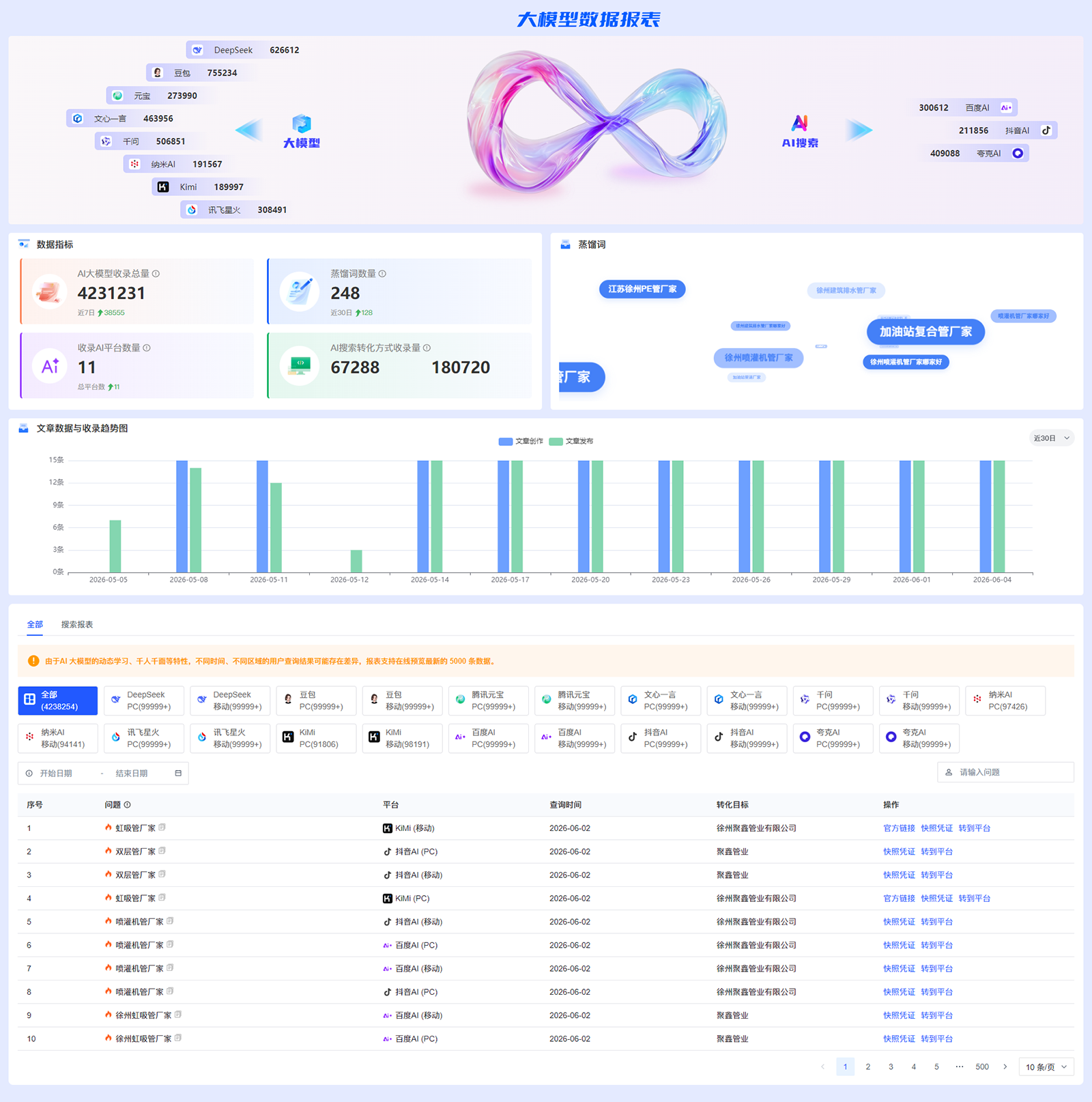The width and height of the screenshot is (1092, 1102).
Task: Open the 10 条/页 page size dropdown
Action: pos(1046,1066)
